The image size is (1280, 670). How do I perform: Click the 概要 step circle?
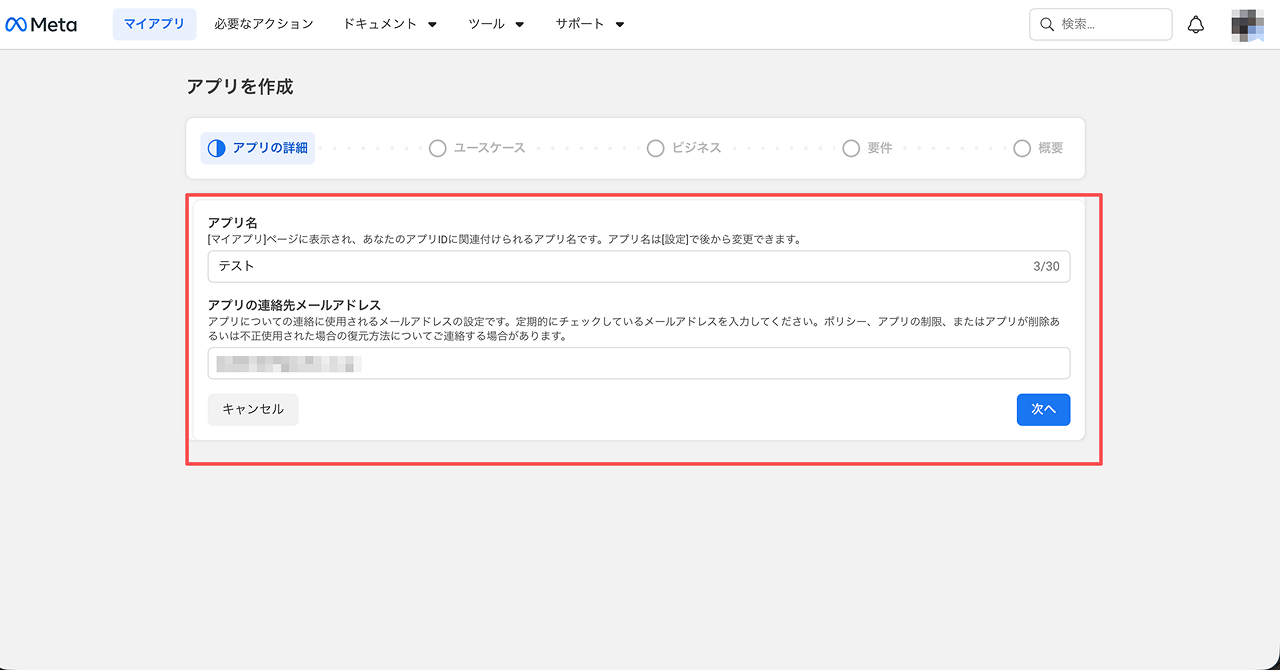point(1021,148)
